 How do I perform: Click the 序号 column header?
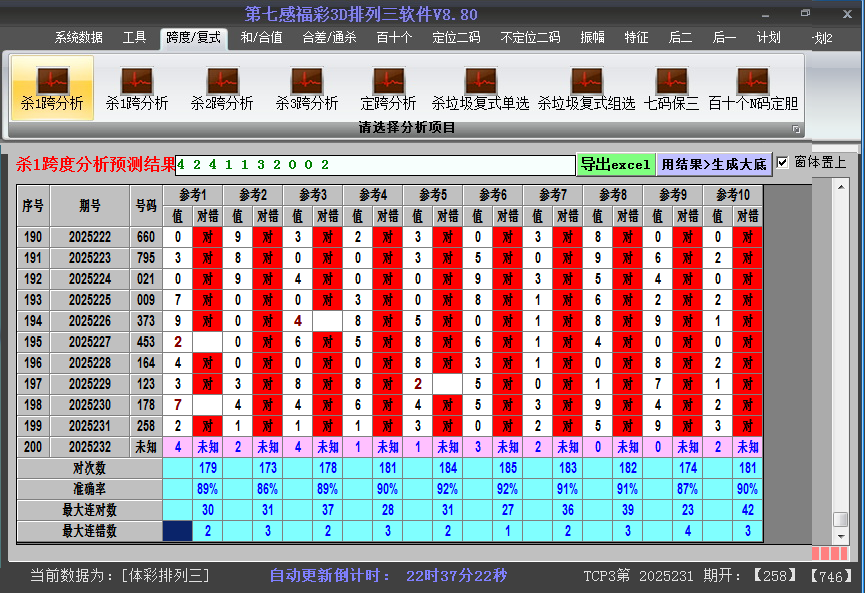click(33, 206)
